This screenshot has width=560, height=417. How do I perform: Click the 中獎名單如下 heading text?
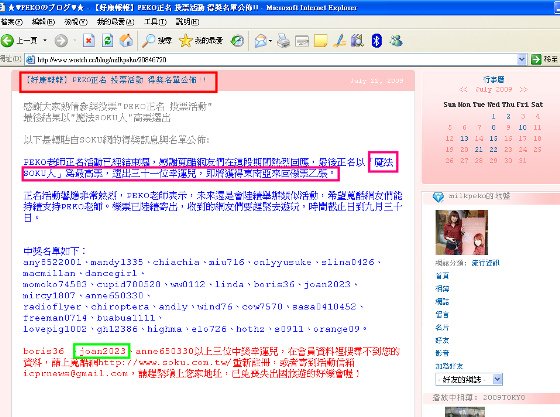point(54,251)
